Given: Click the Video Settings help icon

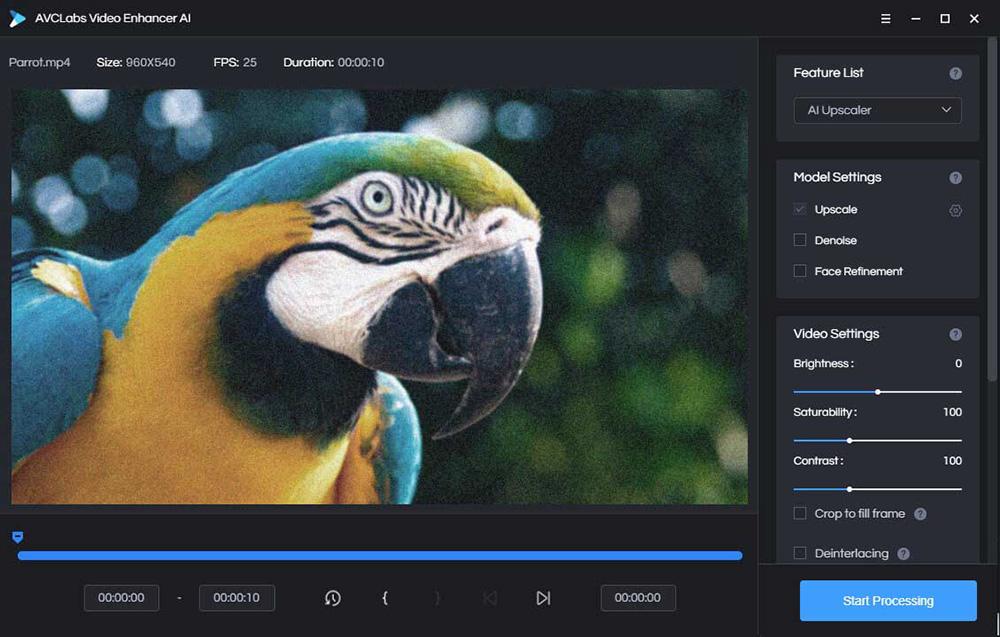Looking at the screenshot, I should click(x=956, y=333).
